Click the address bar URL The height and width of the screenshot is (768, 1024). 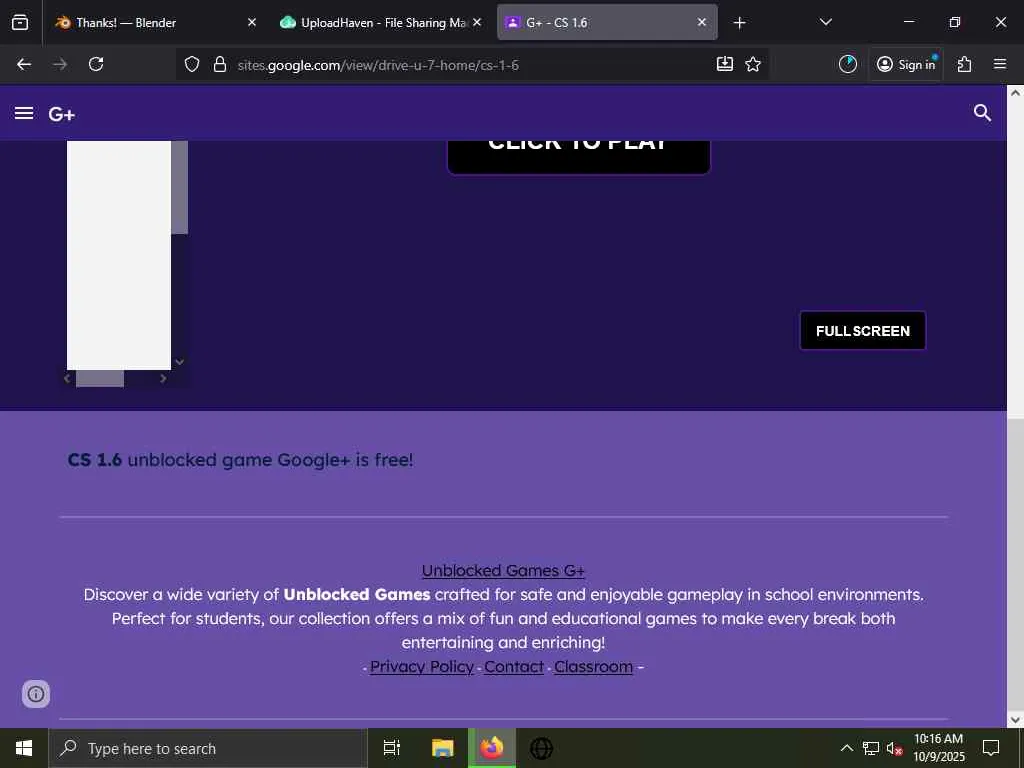pyautogui.click(x=378, y=65)
